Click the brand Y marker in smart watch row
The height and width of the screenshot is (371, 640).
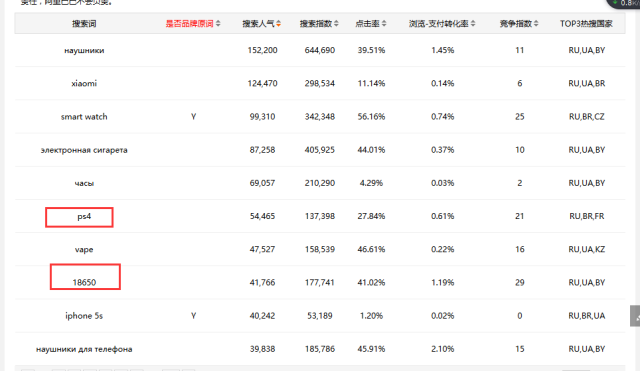point(193,117)
